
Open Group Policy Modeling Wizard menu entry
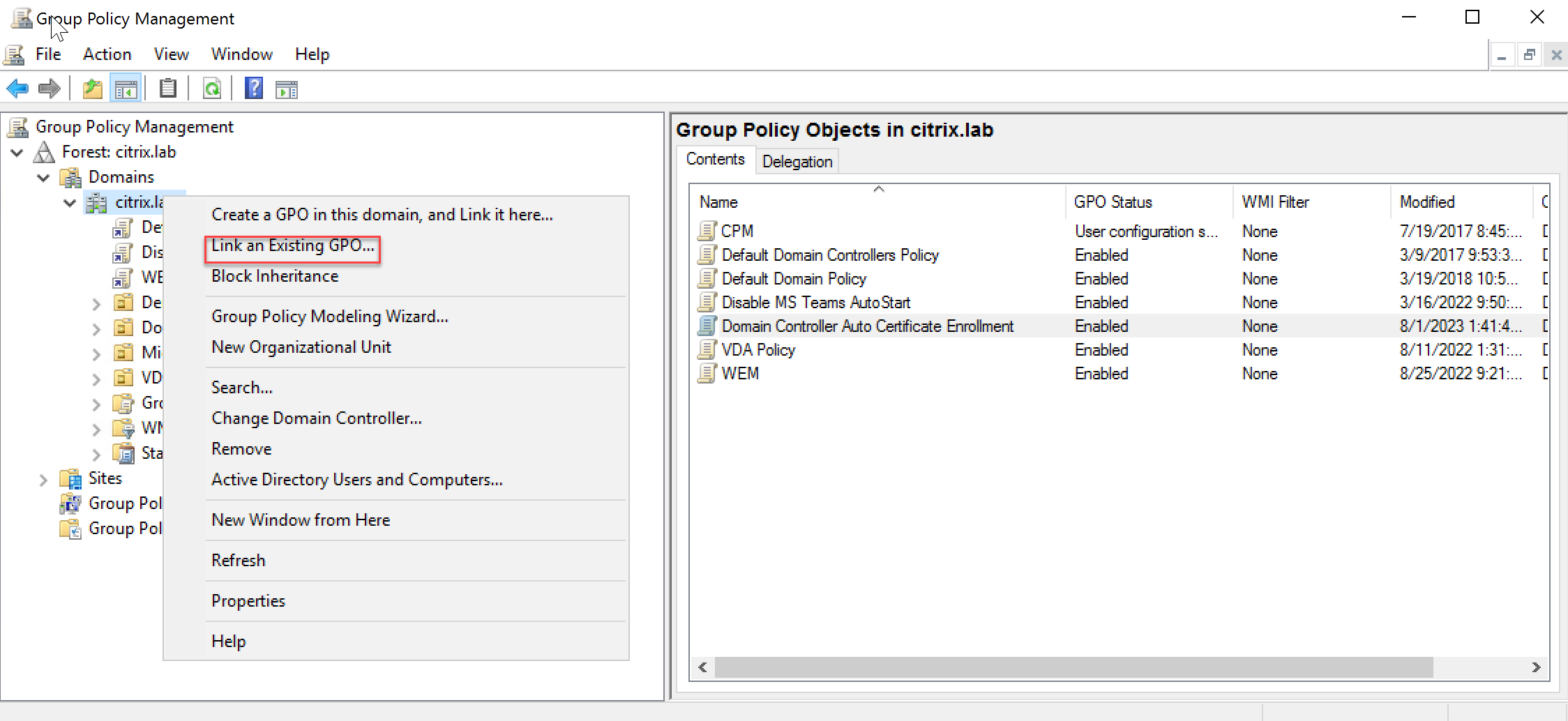(x=329, y=317)
